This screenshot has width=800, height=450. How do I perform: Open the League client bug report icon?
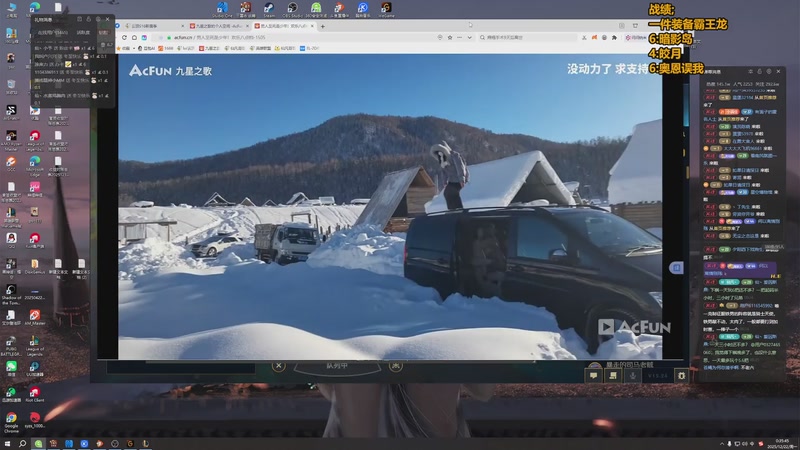pyautogui.click(x=682, y=376)
